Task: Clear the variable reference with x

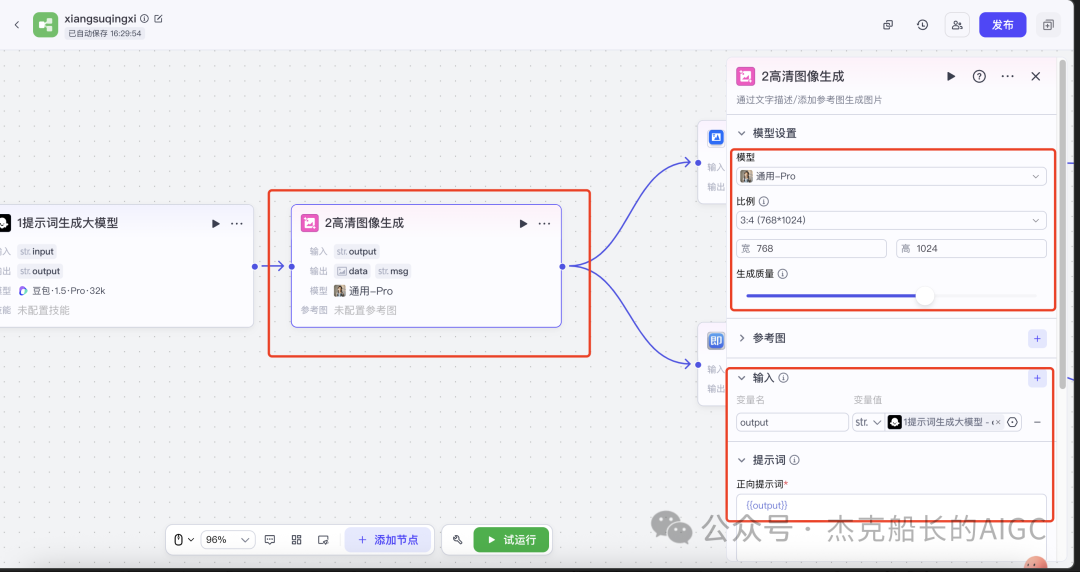Action: pos(997,422)
